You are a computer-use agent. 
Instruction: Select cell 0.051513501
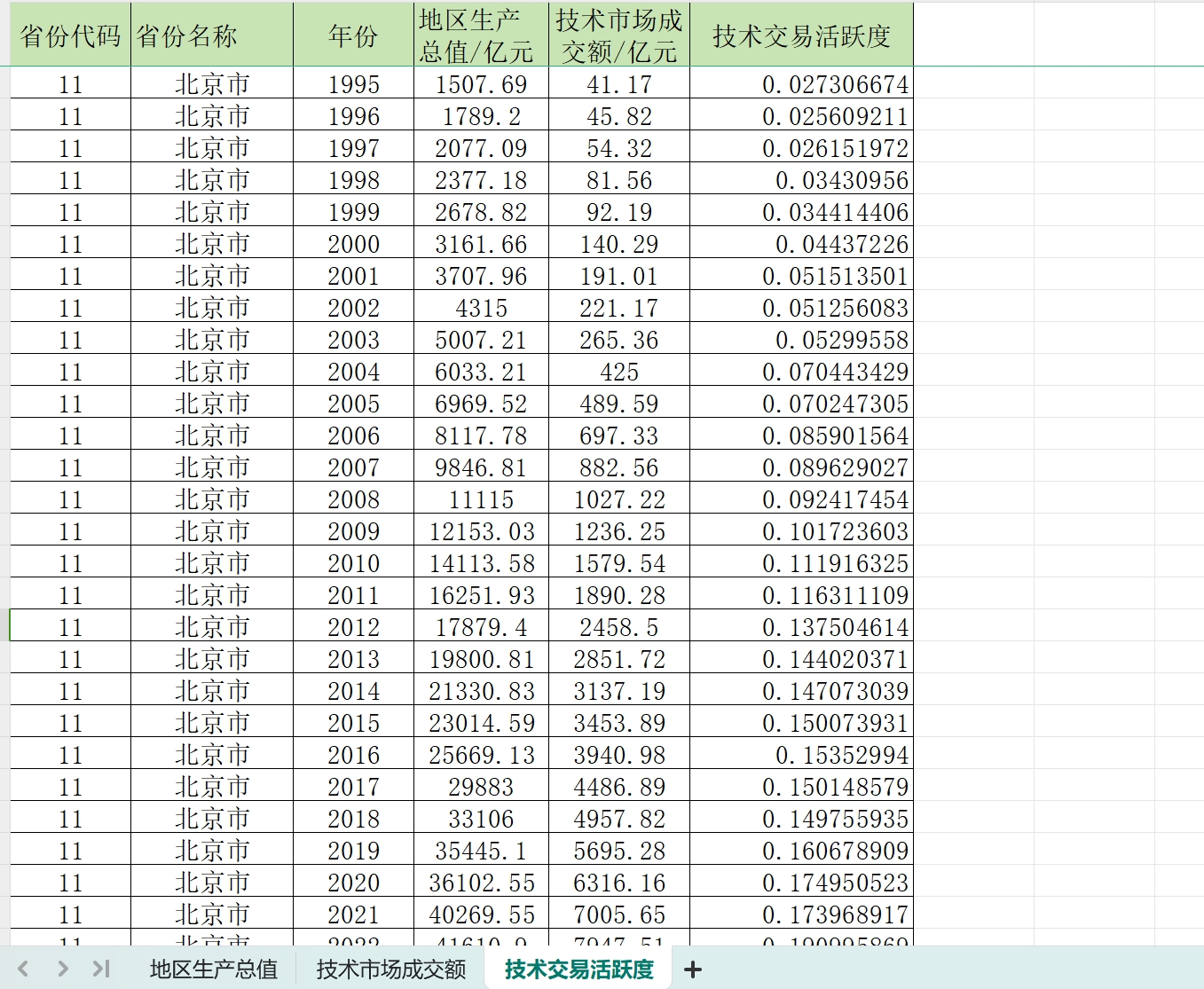click(x=801, y=276)
